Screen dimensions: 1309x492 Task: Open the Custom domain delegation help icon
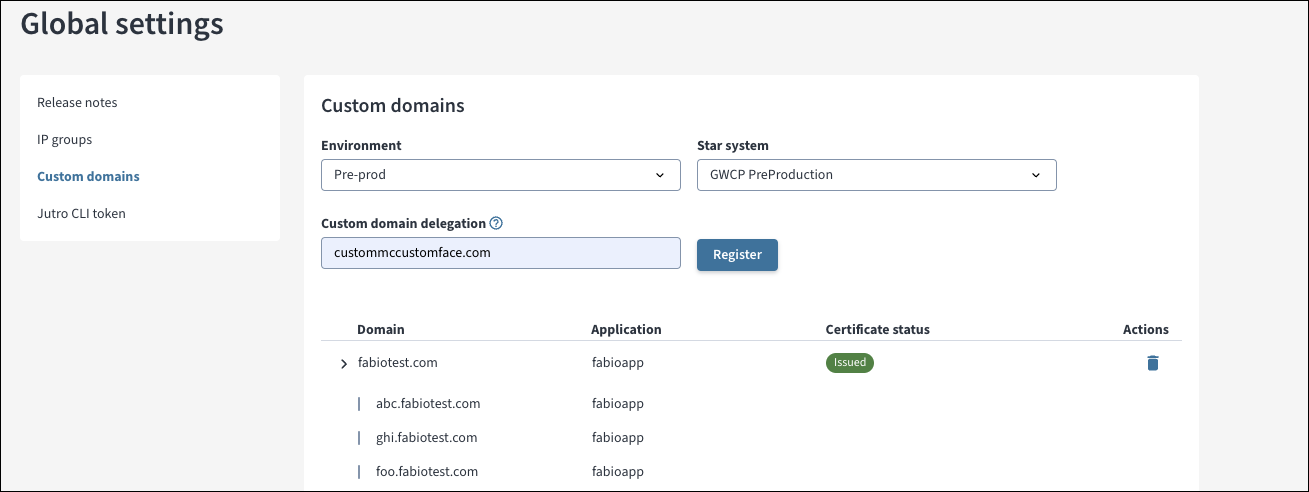click(496, 223)
